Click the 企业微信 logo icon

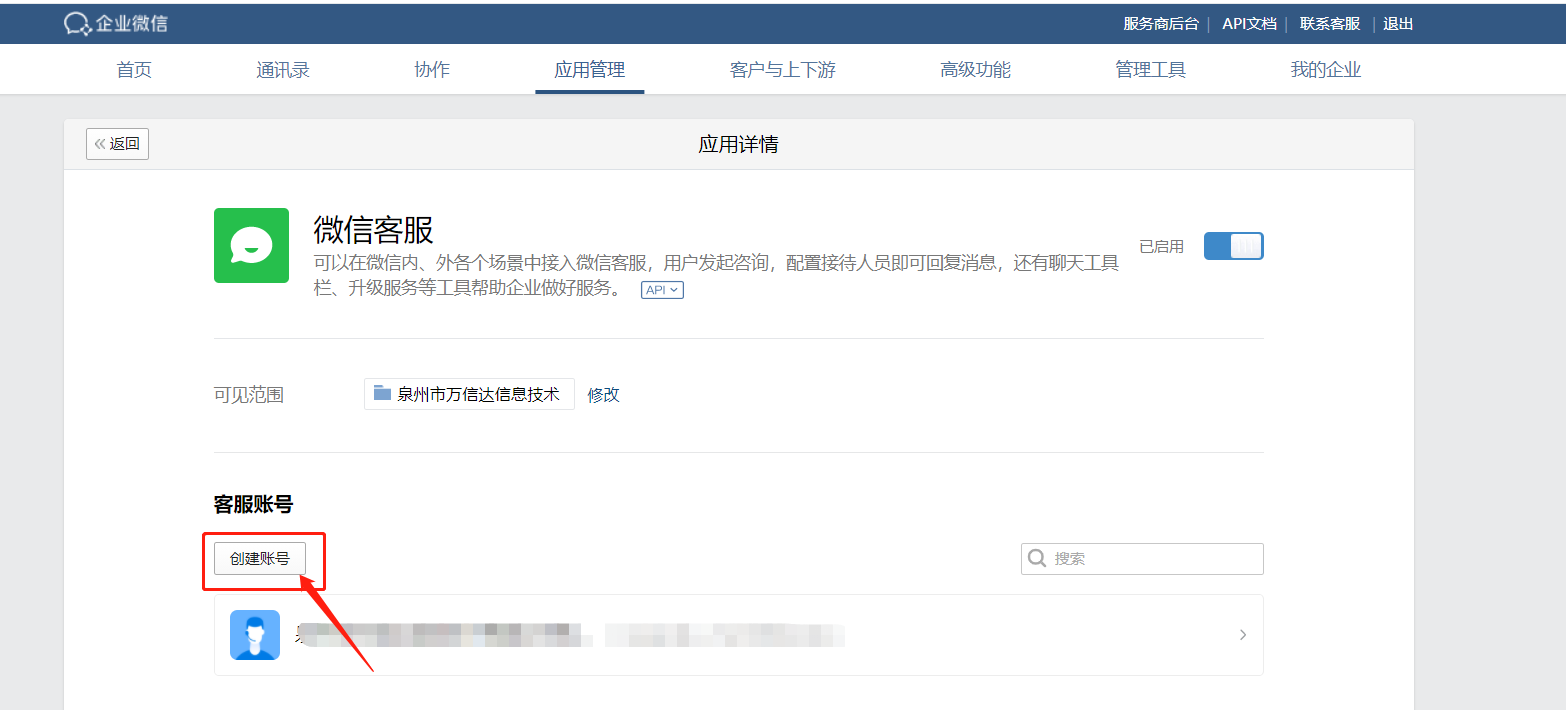tap(77, 23)
